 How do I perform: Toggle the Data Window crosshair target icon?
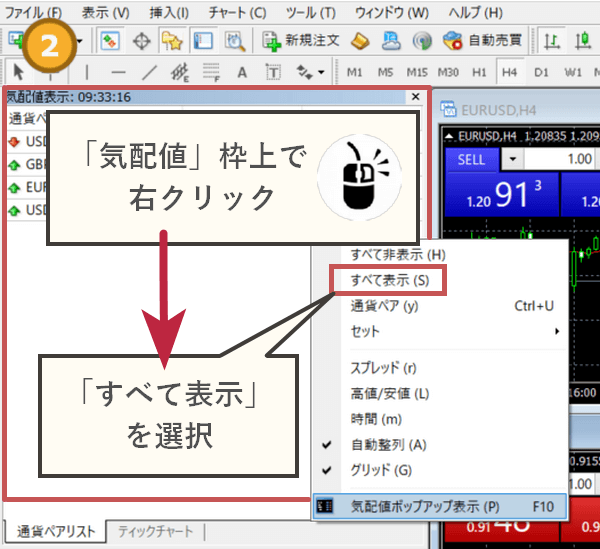[x=142, y=41]
